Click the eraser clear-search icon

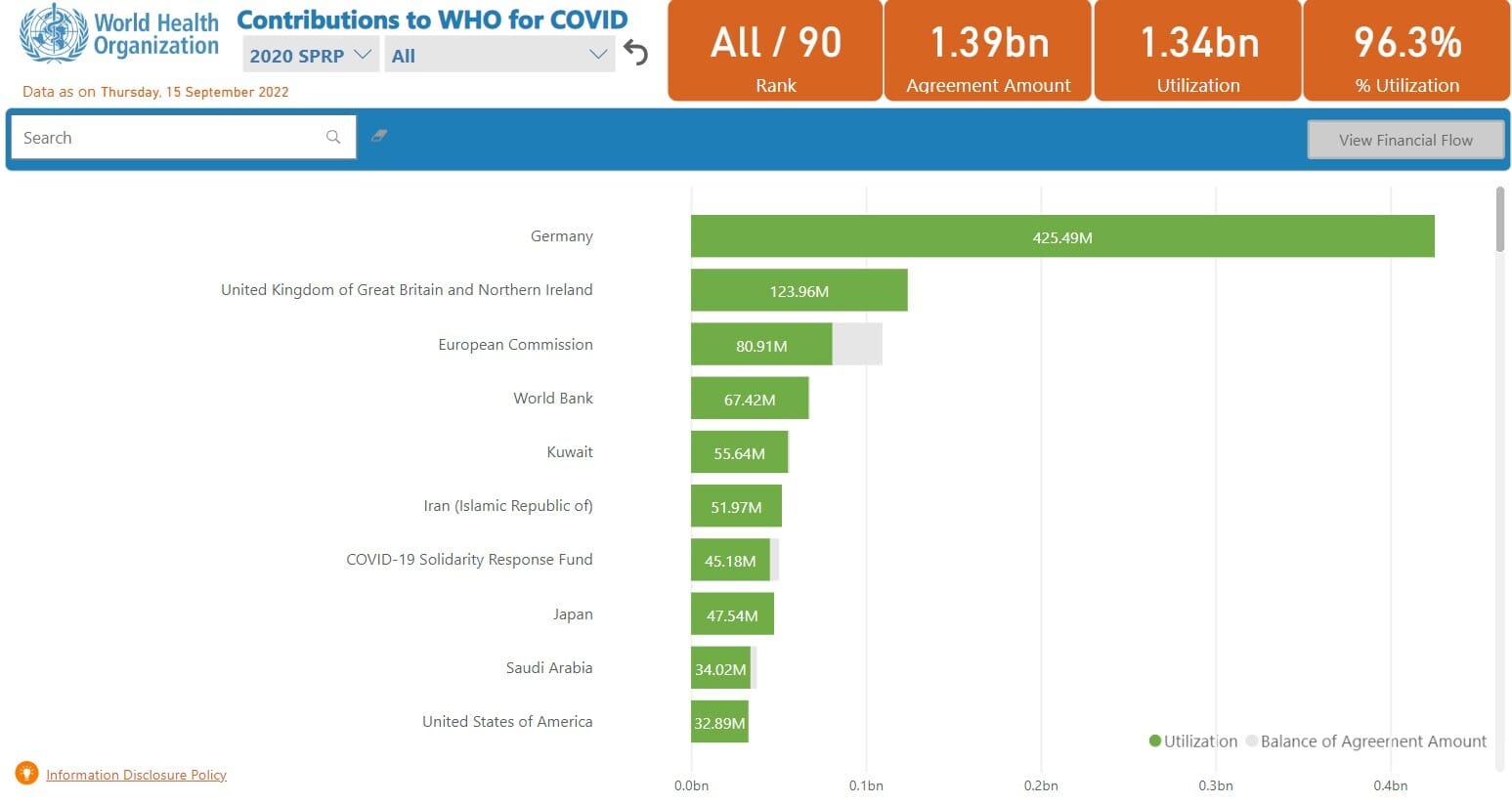pos(379,136)
